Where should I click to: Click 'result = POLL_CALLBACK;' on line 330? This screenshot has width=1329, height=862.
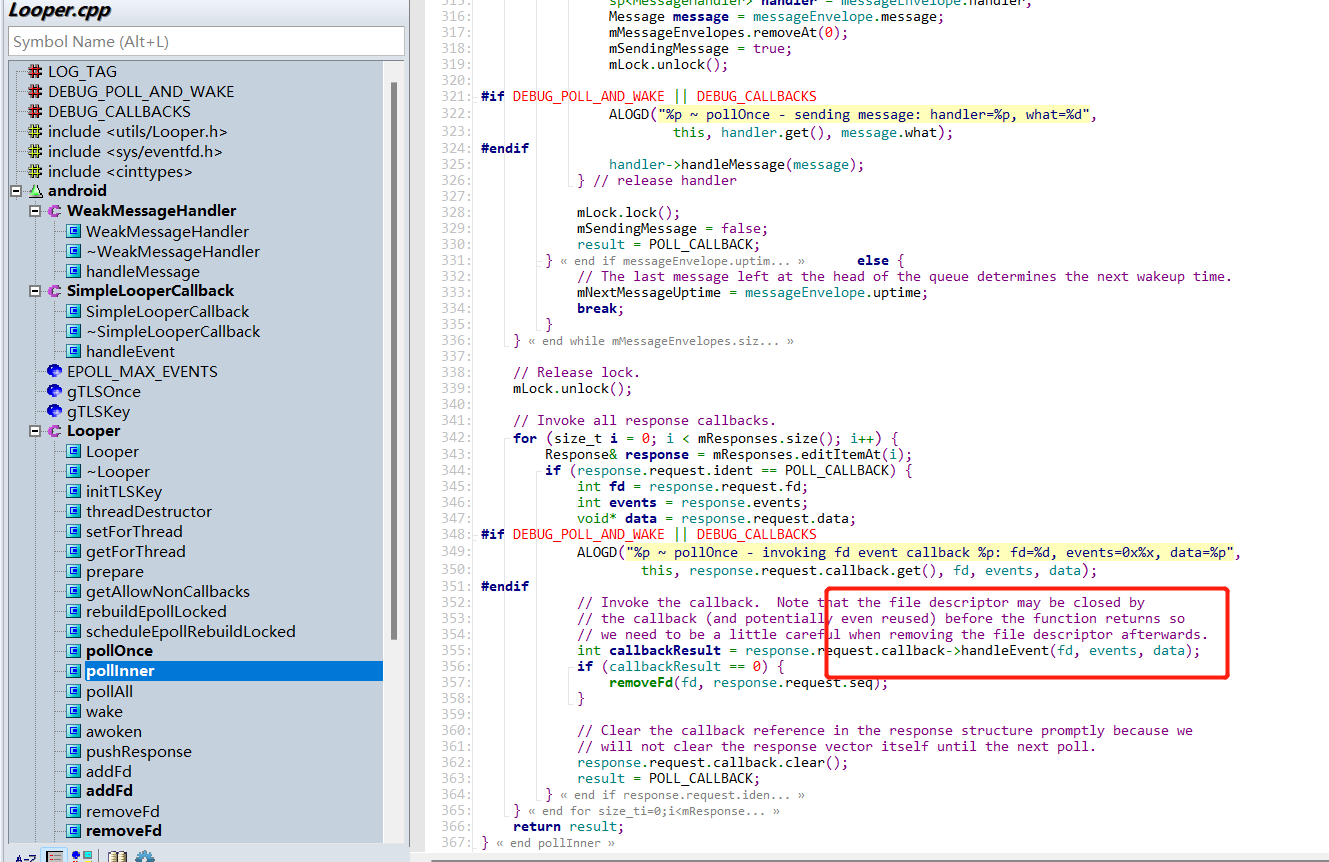coord(668,245)
